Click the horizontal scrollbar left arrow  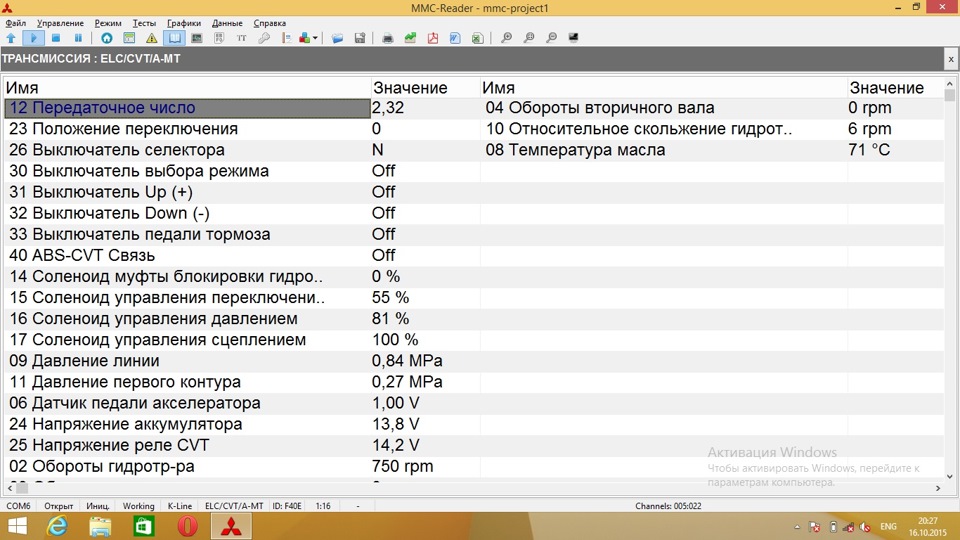tap(10, 488)
